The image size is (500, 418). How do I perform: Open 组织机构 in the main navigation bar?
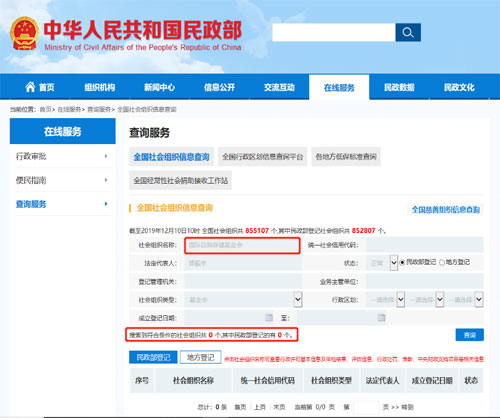tap(99, 87)
